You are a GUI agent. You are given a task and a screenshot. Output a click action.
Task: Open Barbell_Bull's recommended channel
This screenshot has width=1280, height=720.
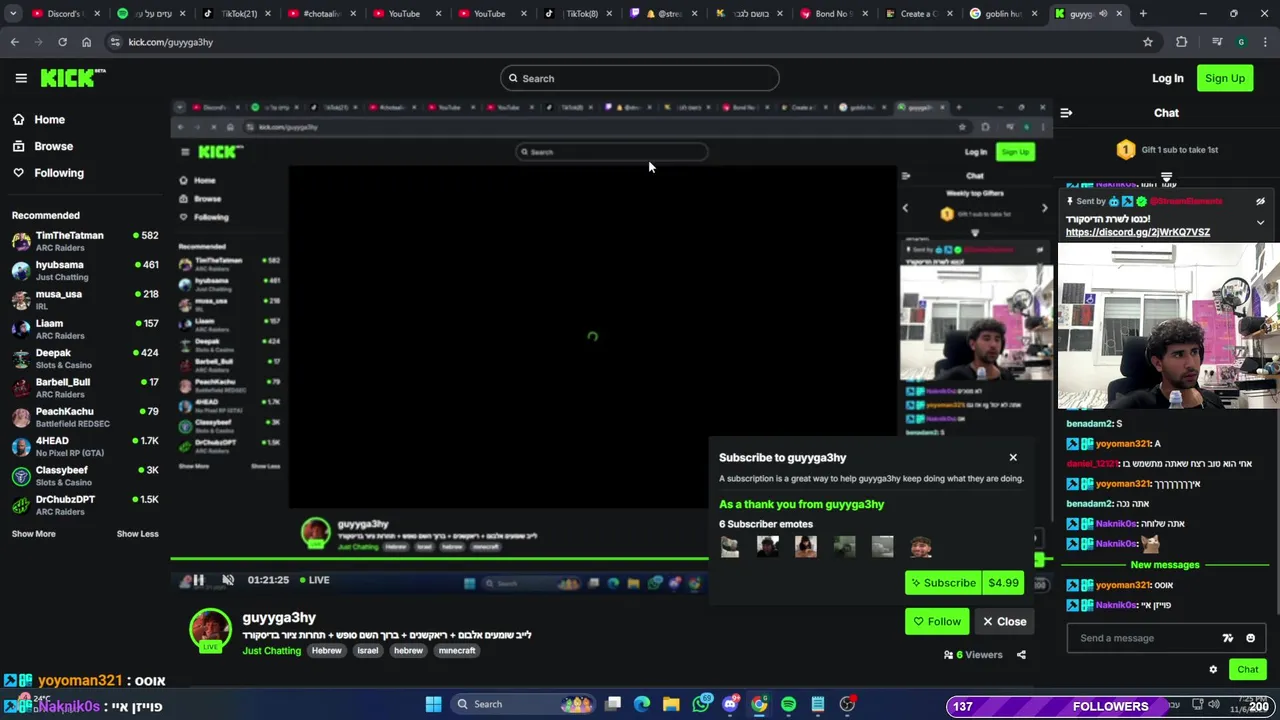click(85, 387)
